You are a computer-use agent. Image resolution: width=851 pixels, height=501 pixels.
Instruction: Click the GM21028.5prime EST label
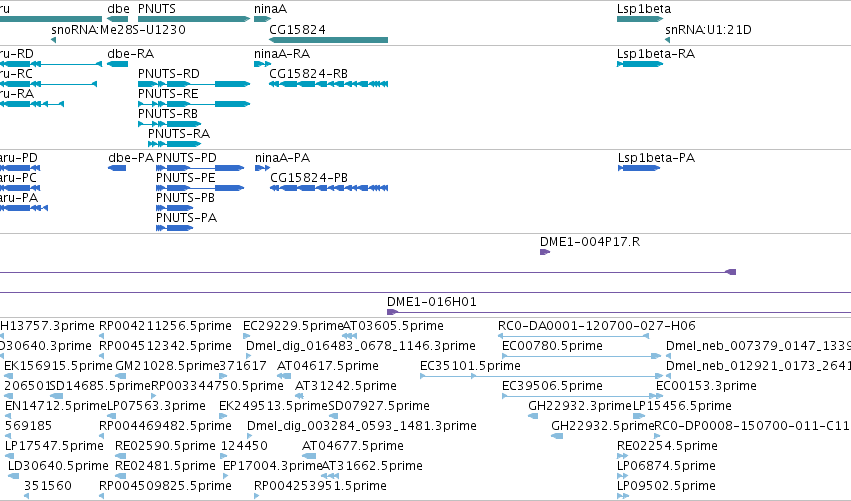point(167,366)
